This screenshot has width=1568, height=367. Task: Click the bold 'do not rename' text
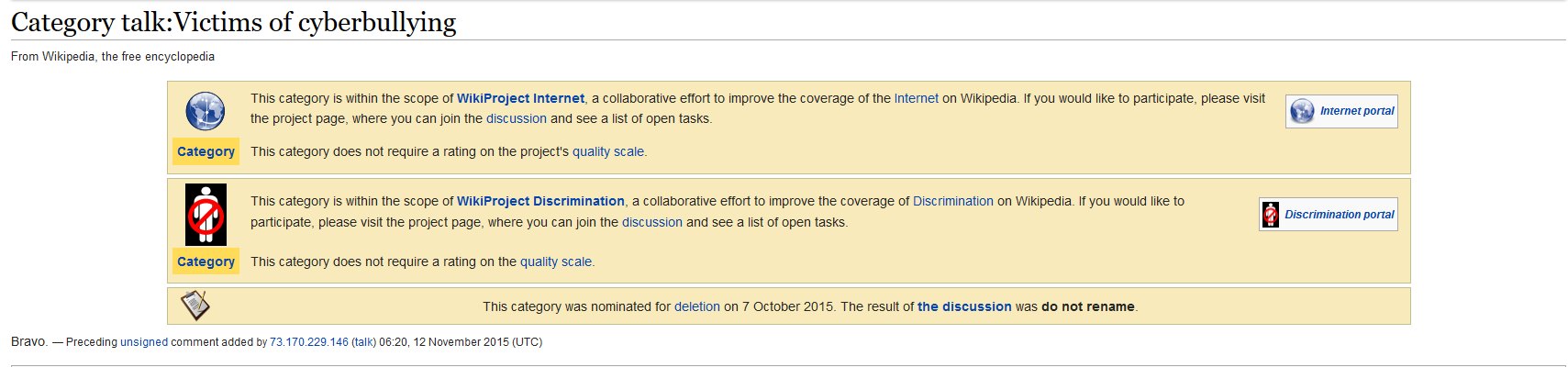pyautogui.click(x=1088, y=306)
